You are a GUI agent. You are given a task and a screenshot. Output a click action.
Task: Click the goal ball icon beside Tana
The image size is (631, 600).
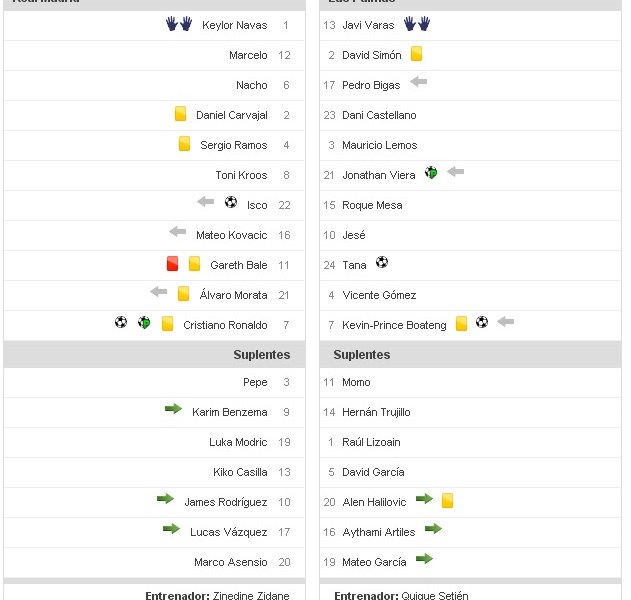click(x=381, y=262)
